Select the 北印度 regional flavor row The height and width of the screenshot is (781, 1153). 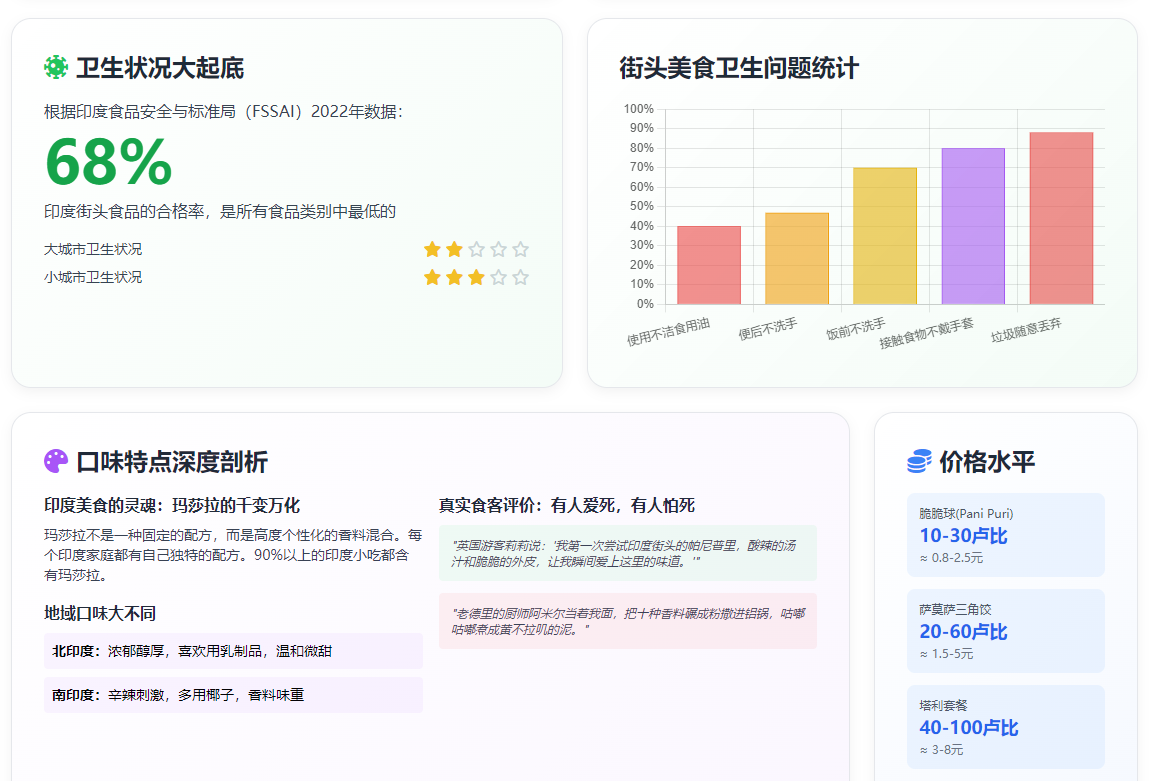233,651
